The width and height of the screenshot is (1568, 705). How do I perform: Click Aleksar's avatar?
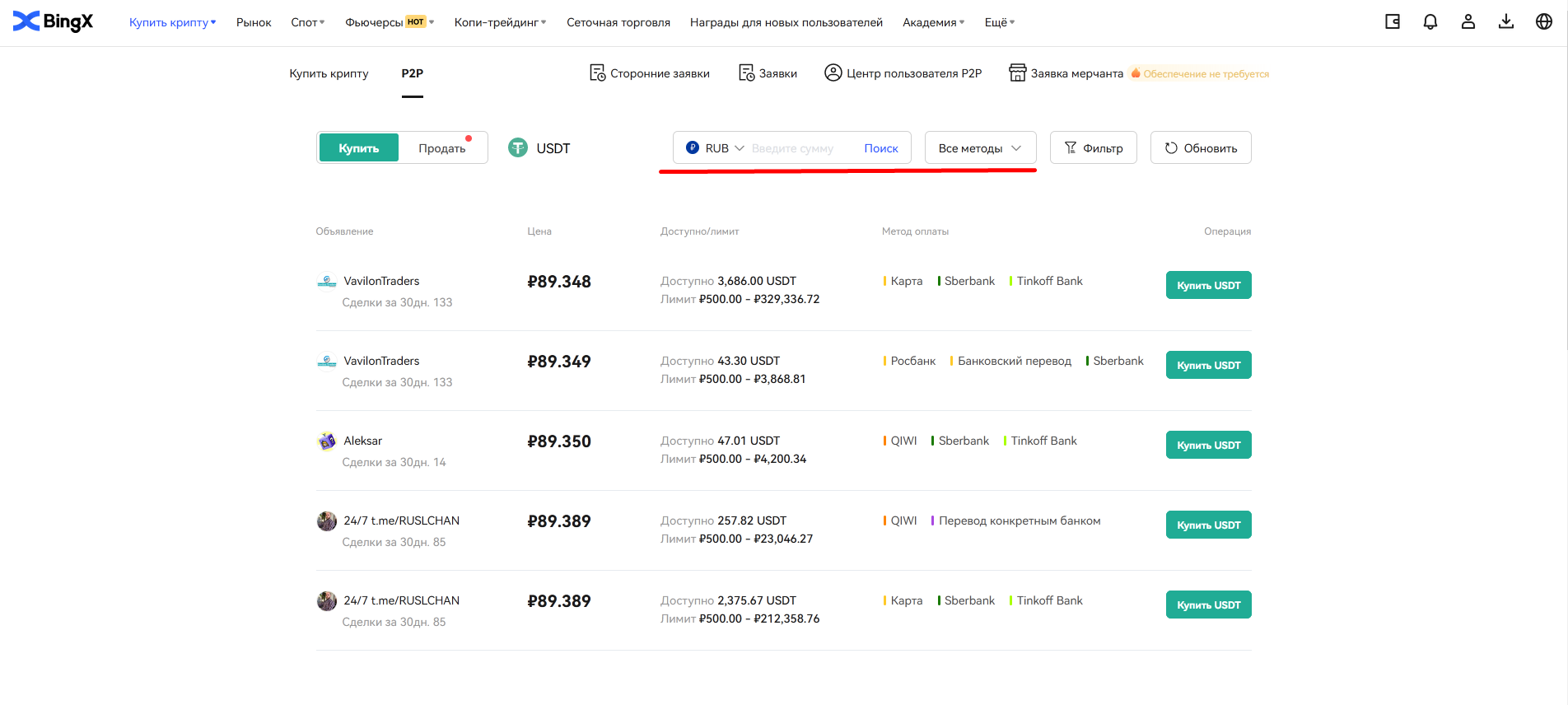coord(327,441)
